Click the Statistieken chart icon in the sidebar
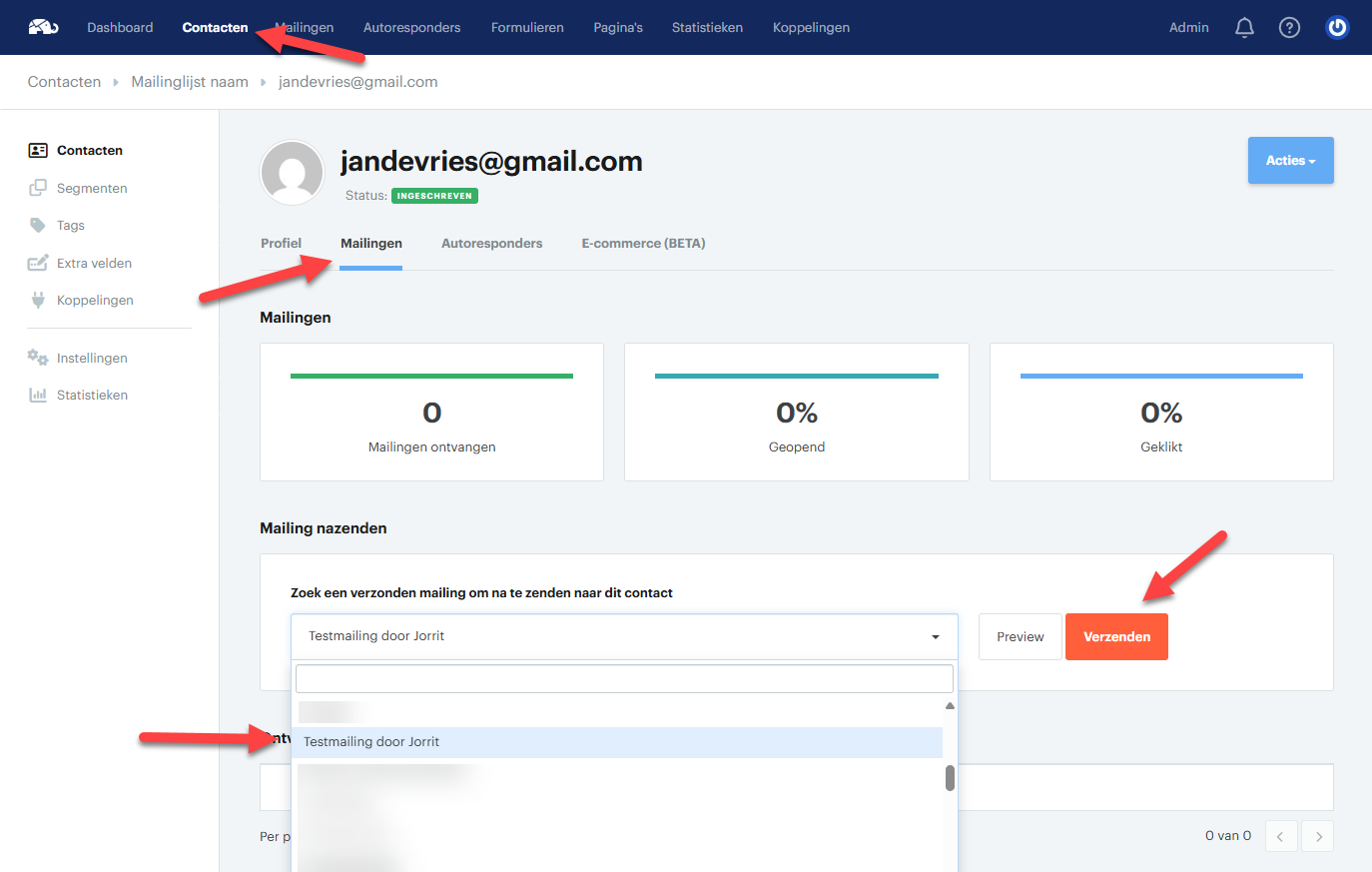This screenshot has height=872, width=1372. click(38, 395)
